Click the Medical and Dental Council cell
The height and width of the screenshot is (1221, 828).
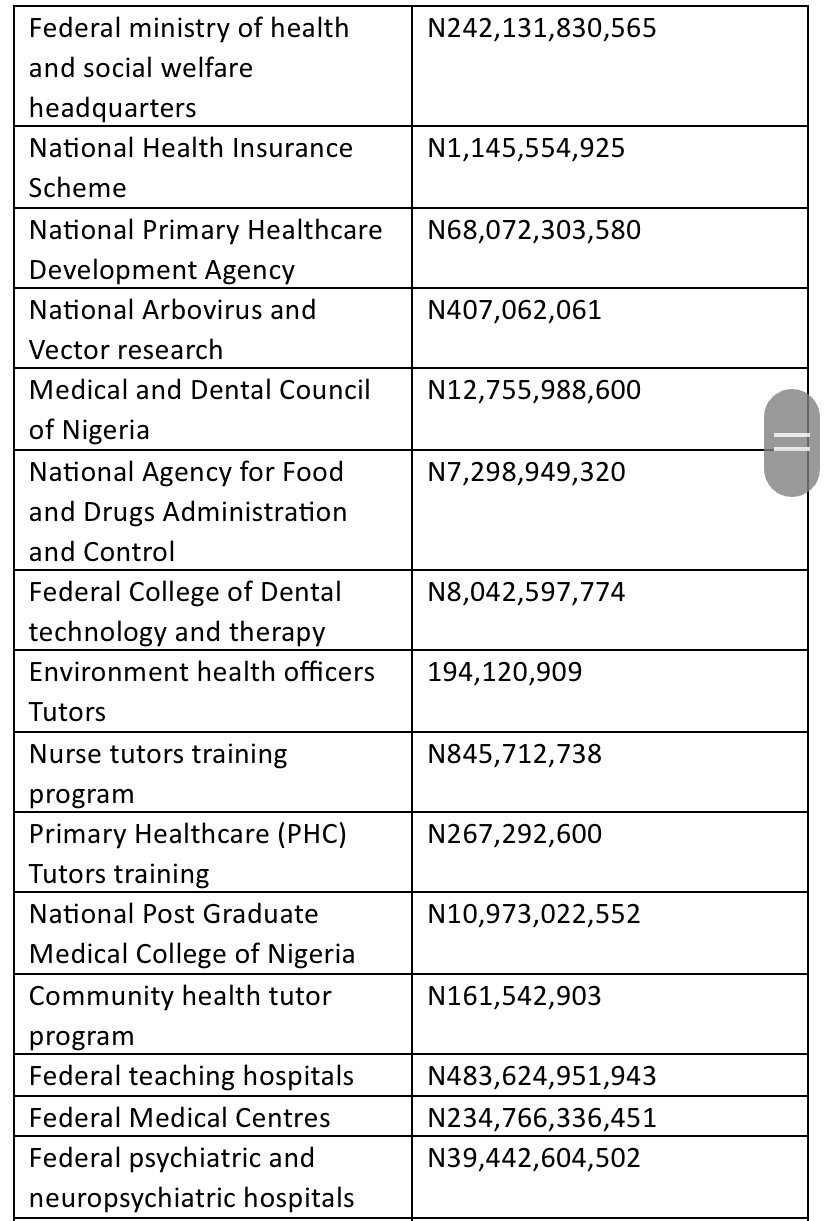(199, 410)
